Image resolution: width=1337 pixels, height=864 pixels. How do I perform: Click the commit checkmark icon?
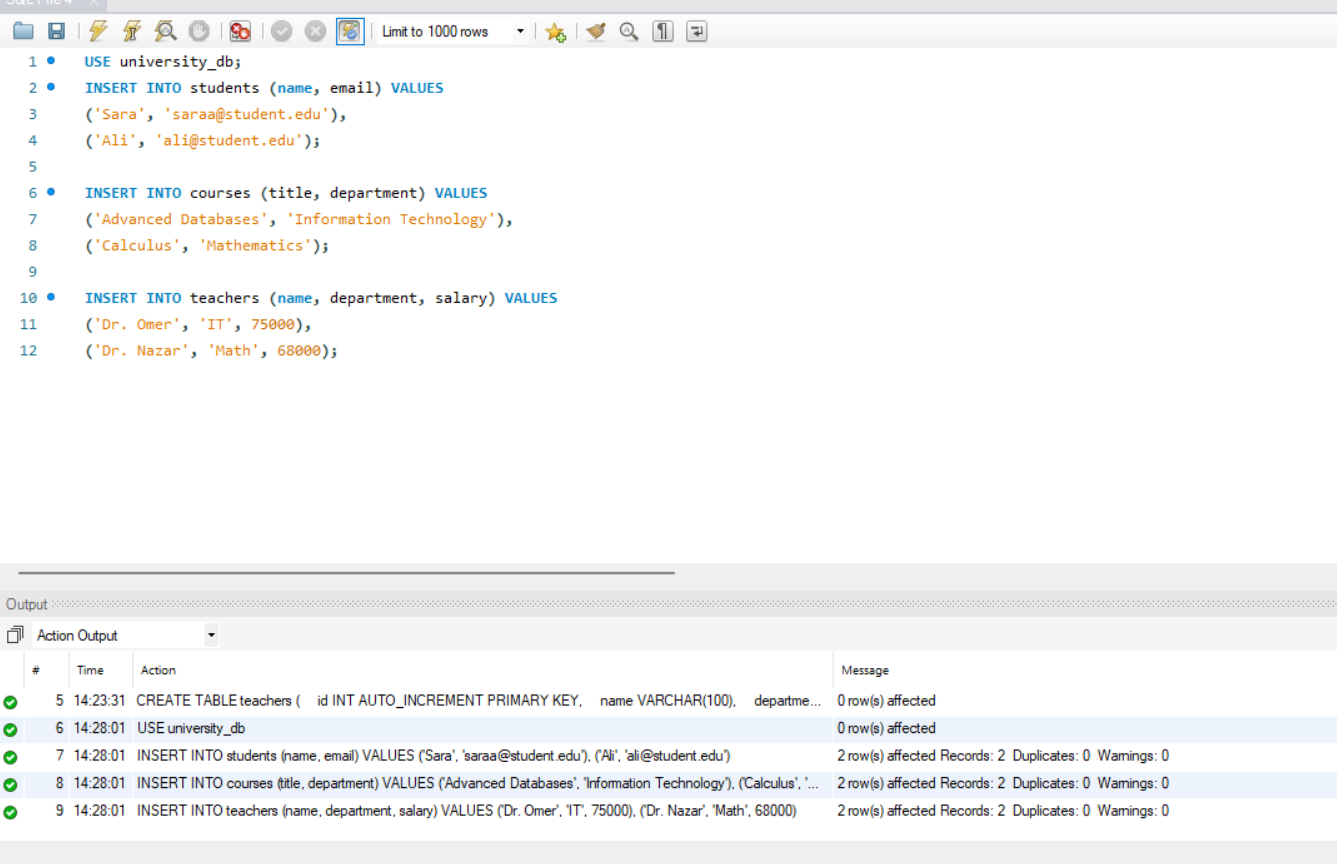point(282,31)
